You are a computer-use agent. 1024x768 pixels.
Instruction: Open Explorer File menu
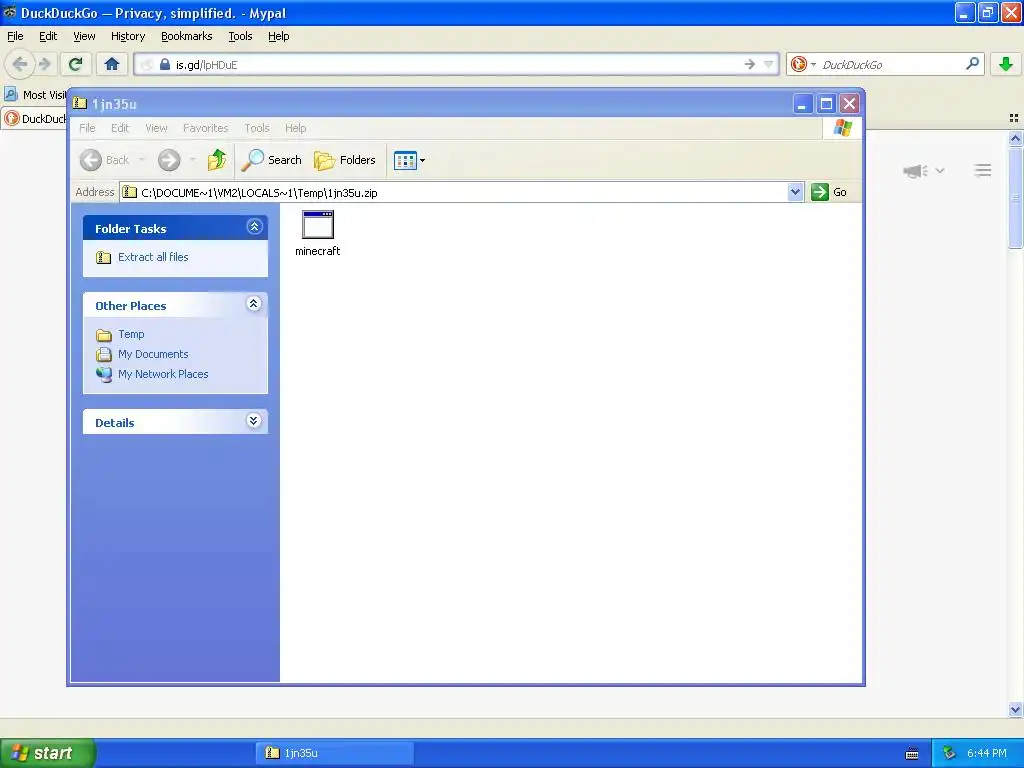point(87,128)
